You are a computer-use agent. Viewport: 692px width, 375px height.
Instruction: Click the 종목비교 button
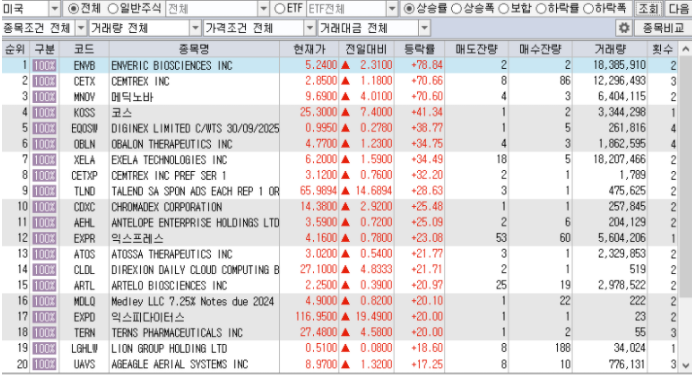(662, 28)
